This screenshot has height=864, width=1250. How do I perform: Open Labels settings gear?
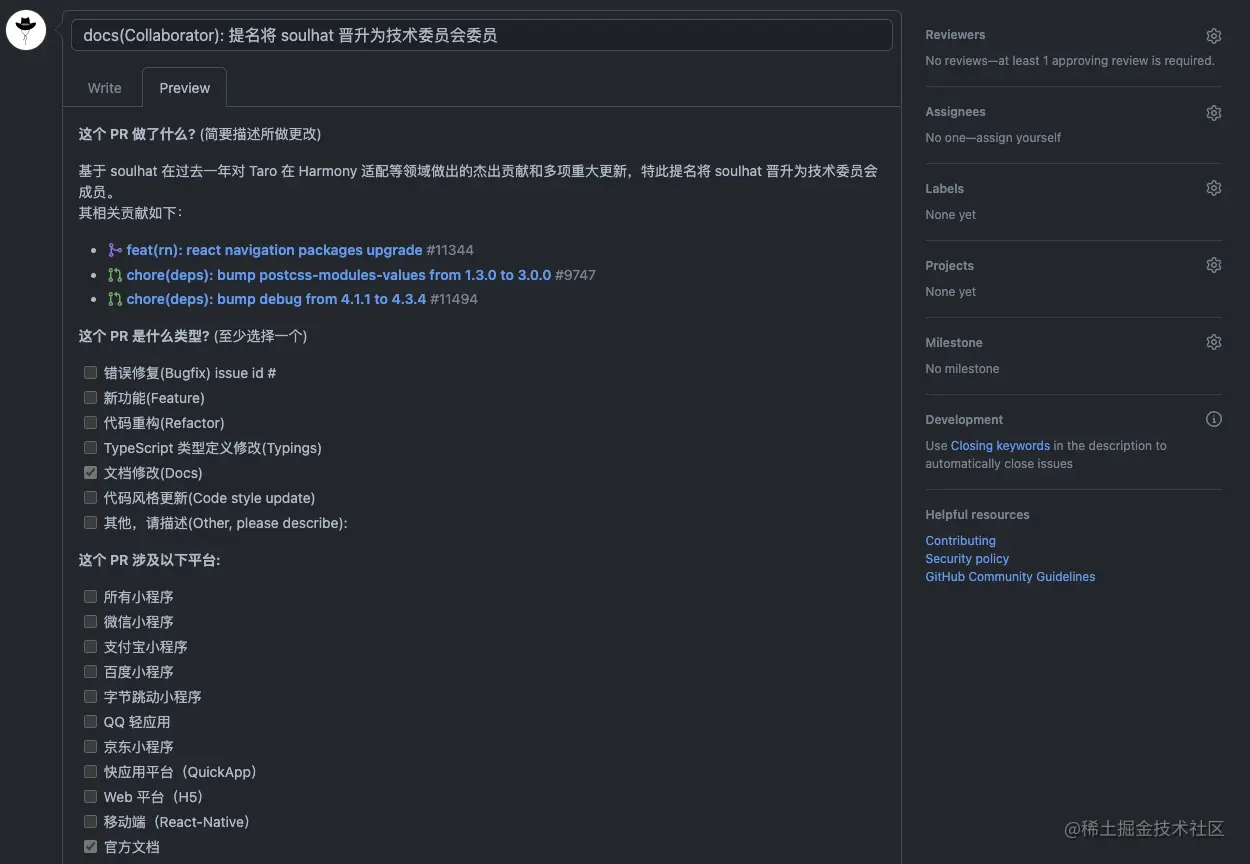tap(1213, 189)
